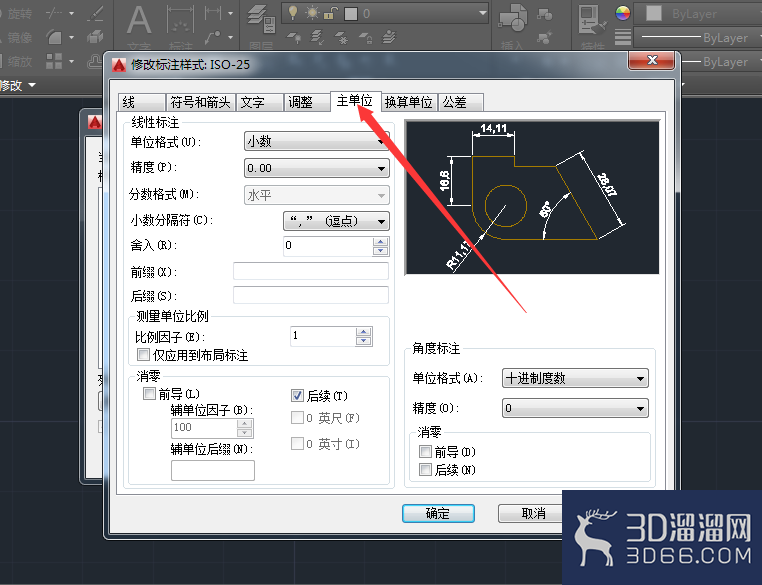Decrease the 比例因子(E) spinner value
Viewport: 762px width, 585px height.
(364, 341)
